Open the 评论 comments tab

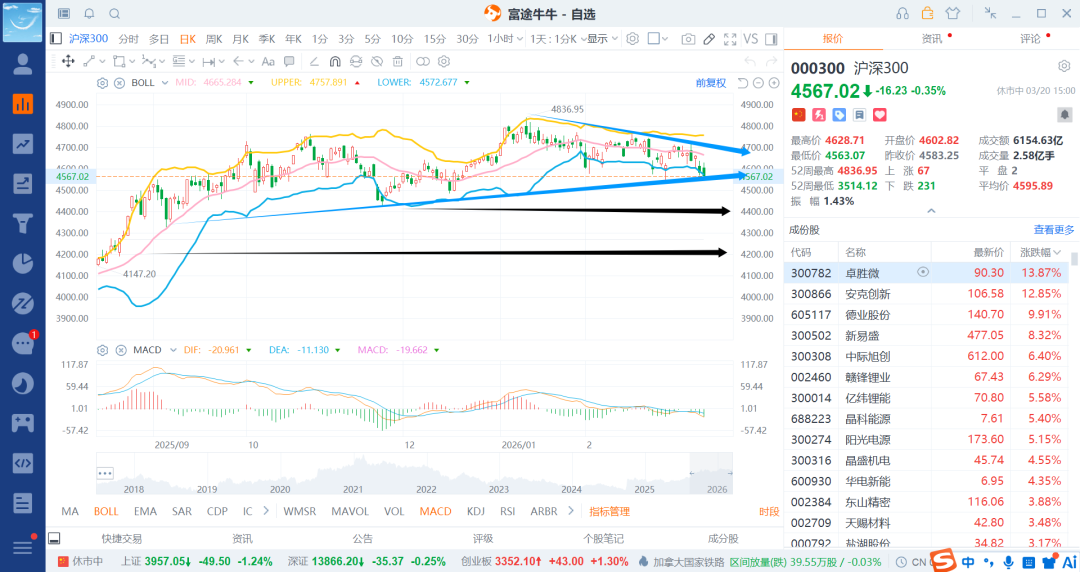pyautogui.click(x=1030, y=39)
